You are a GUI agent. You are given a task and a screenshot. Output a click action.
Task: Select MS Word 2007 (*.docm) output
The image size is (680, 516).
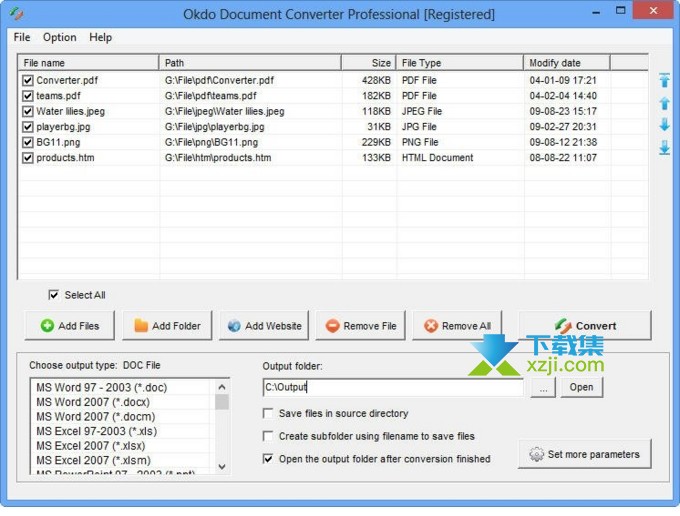point(95,417)
